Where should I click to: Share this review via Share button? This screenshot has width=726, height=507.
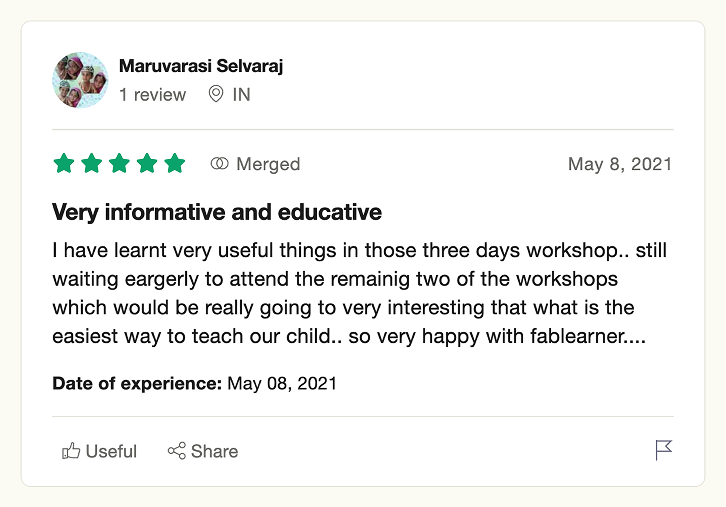(203, 451)
